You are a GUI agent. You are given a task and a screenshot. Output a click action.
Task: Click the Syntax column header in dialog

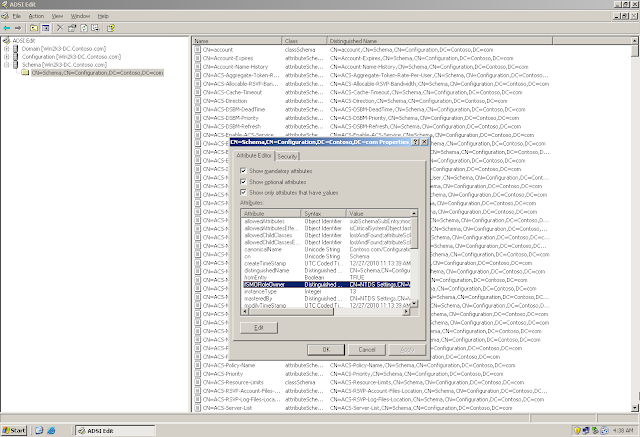(324, 213)
